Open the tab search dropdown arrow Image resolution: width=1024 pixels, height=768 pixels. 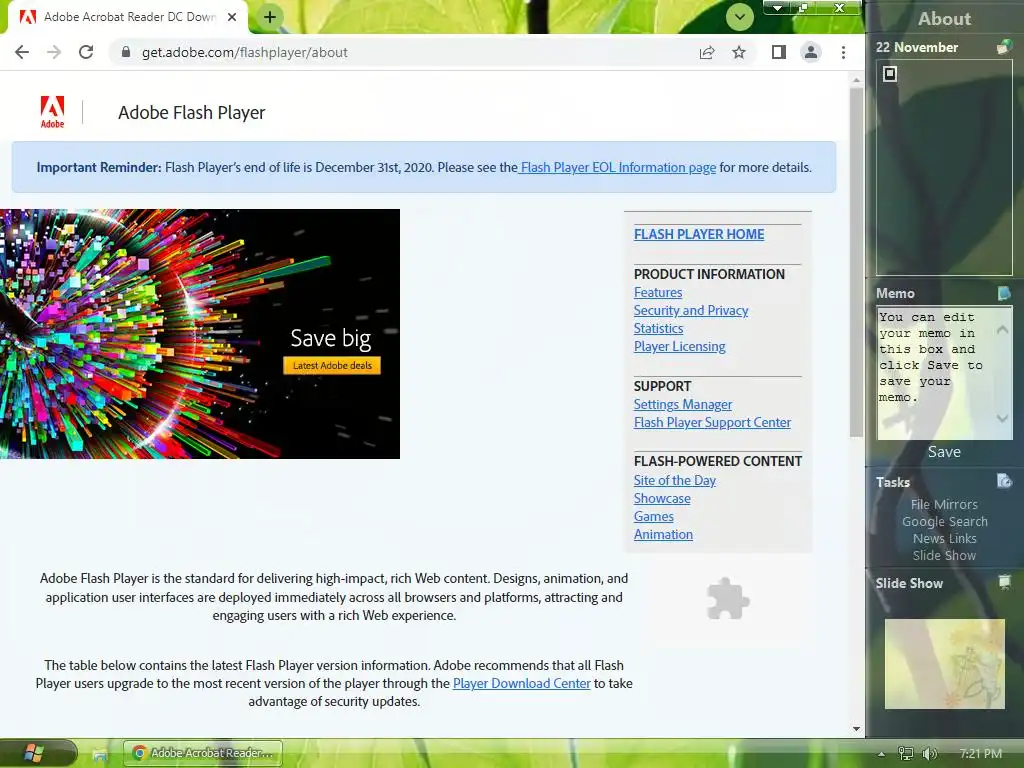tap(739, 17)
